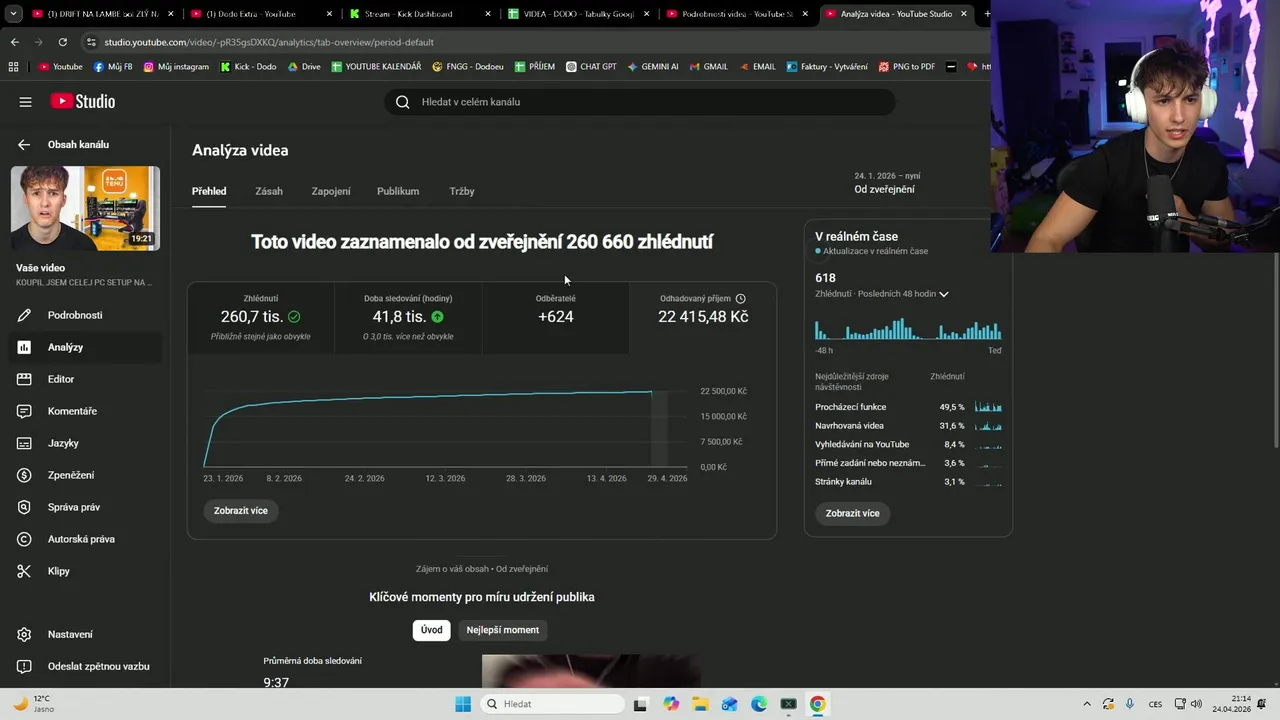Select the Zhlédnutí metric card
The height and width of the screenshot is (720, 1280).
click(261, 318)
